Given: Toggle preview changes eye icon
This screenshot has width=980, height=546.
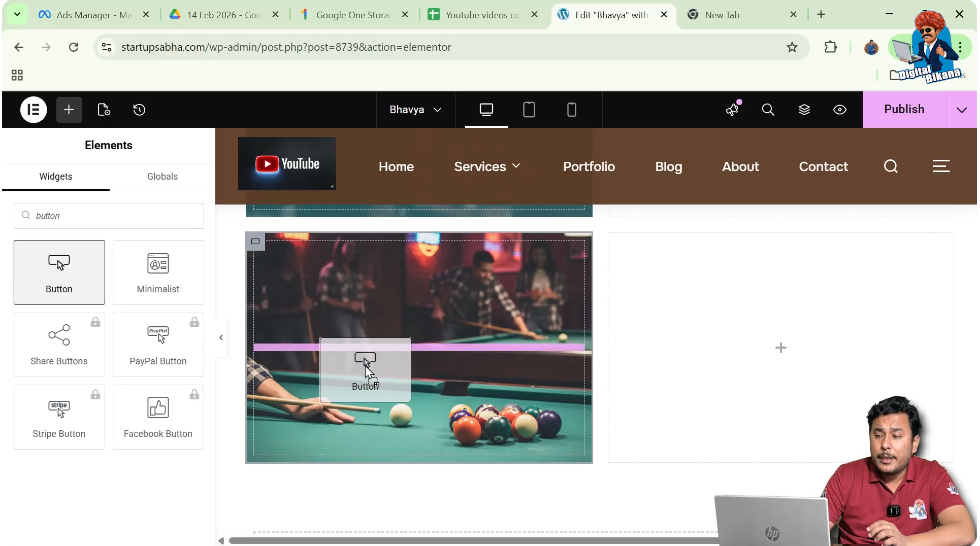Looking at the screenshot, I should coord(840,110).
